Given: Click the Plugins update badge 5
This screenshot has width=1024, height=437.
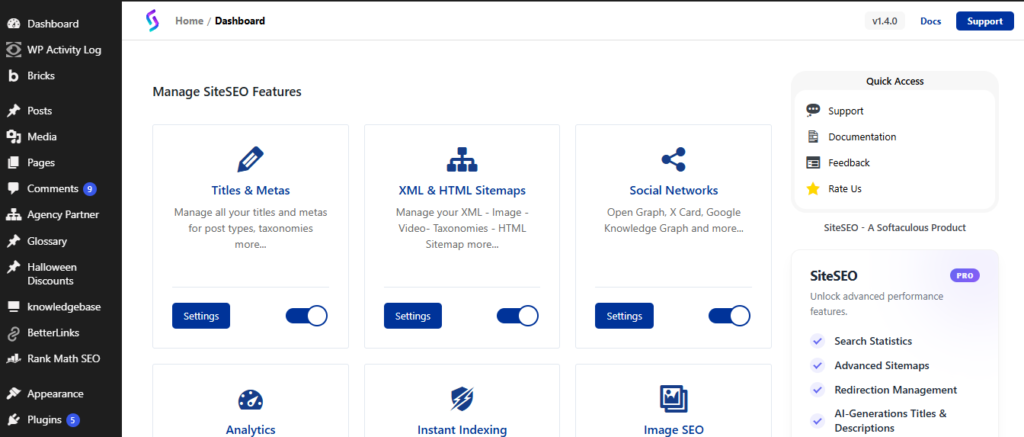Looking at the screenshot, I should click(73, 420).
